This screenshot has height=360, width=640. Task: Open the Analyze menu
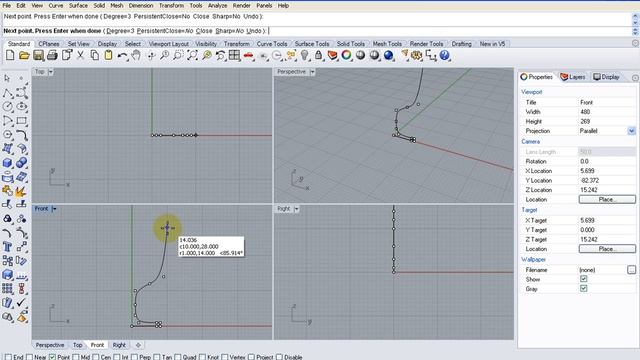[x=217, y=5]
